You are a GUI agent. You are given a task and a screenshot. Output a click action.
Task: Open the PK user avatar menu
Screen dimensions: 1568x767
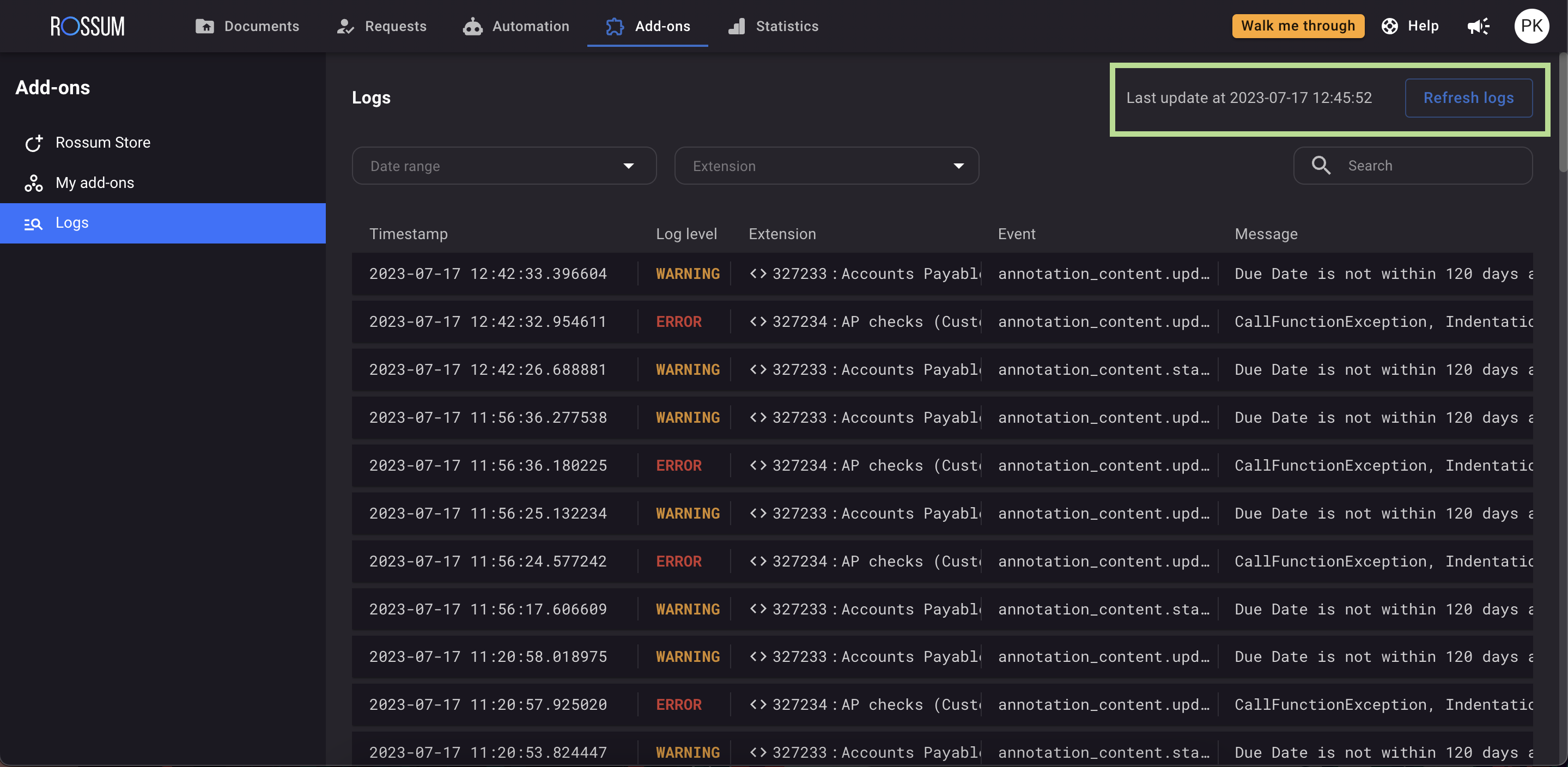pos(1531,26)
